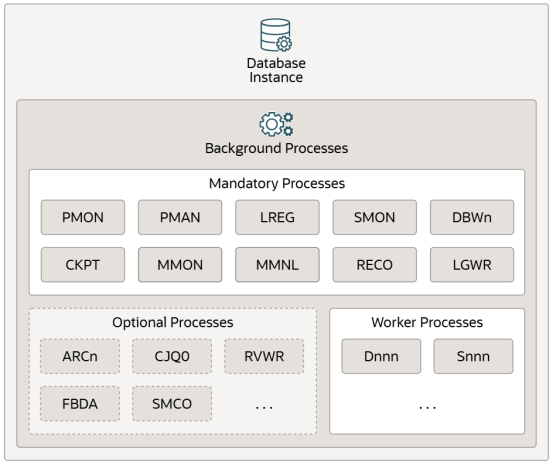The image size is (554, 465).
Task: Choose the FBDA optional process box
Action: [x=80, y=404]
